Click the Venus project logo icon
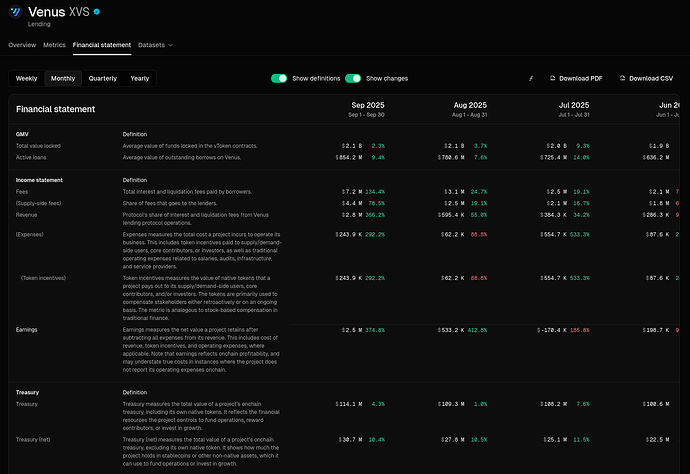Viewport: 690px width, 474px height. (x=14, y=14)
